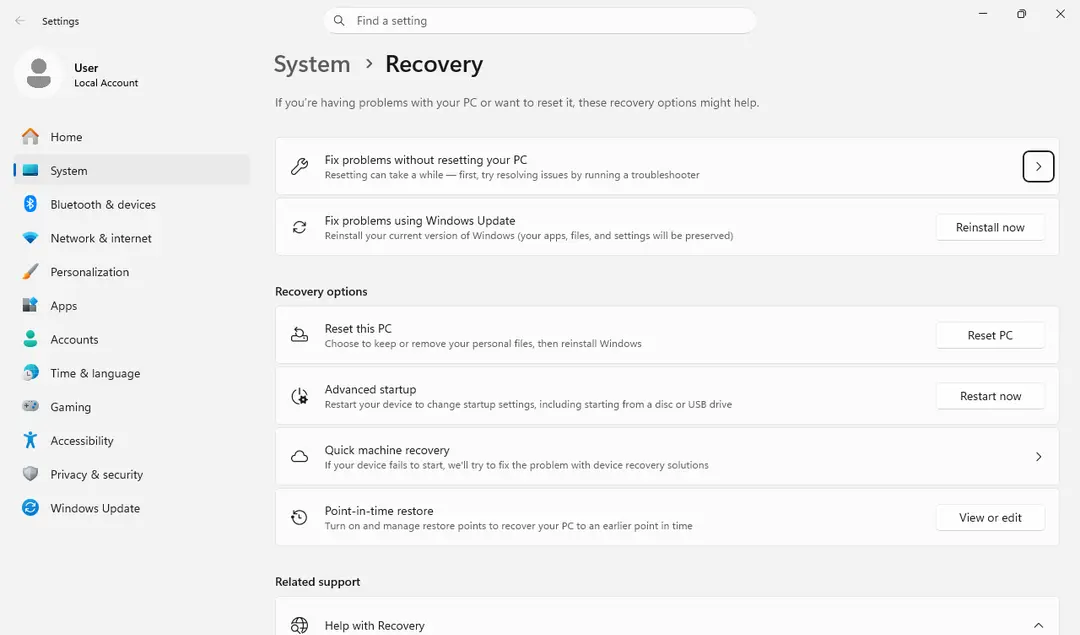Select Personalization in the sidebar

click(x=132, y=271)
